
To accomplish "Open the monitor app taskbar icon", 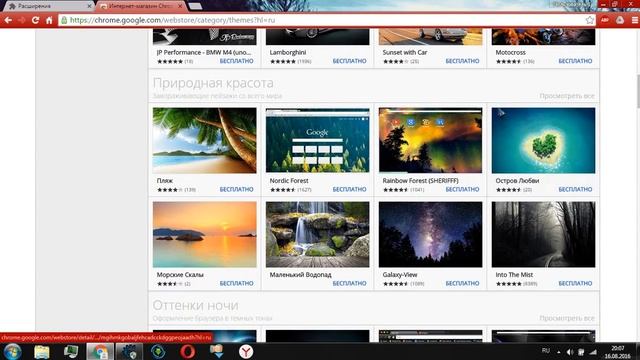I will tap(71, 351).
